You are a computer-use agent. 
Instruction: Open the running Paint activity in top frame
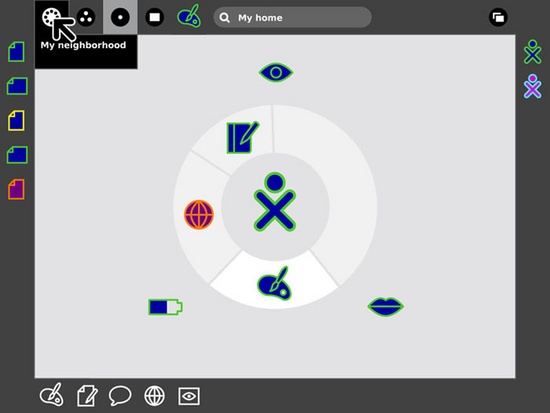tap(189, 16)
